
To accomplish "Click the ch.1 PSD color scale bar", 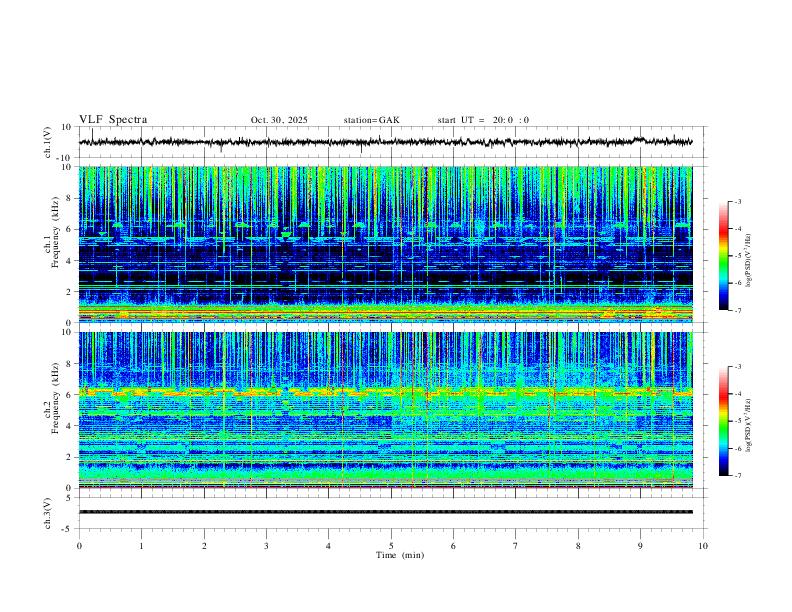I will coord(724,256).
